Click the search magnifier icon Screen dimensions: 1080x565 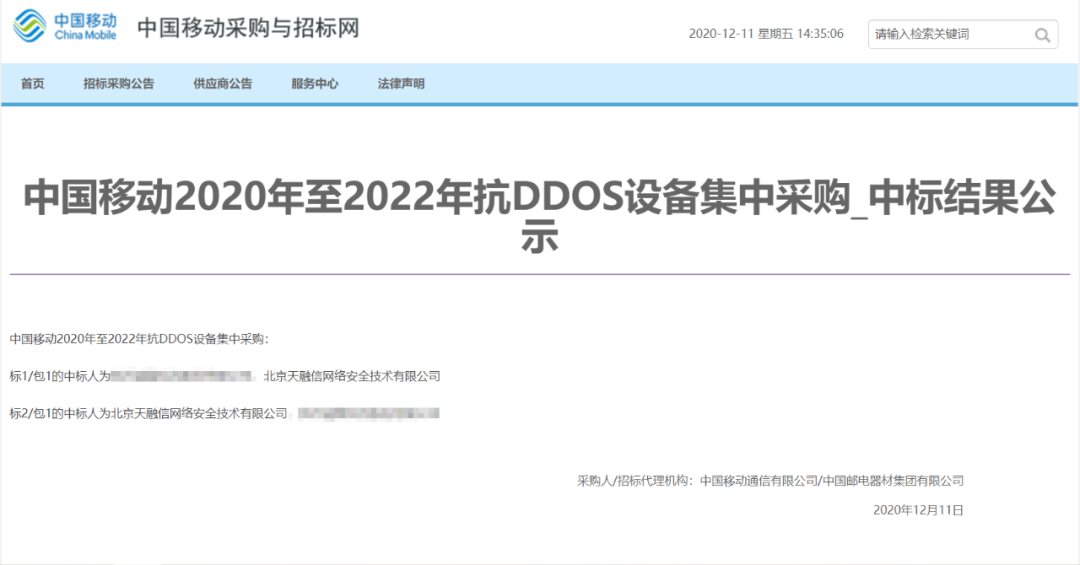click(x=1042, y=34)
